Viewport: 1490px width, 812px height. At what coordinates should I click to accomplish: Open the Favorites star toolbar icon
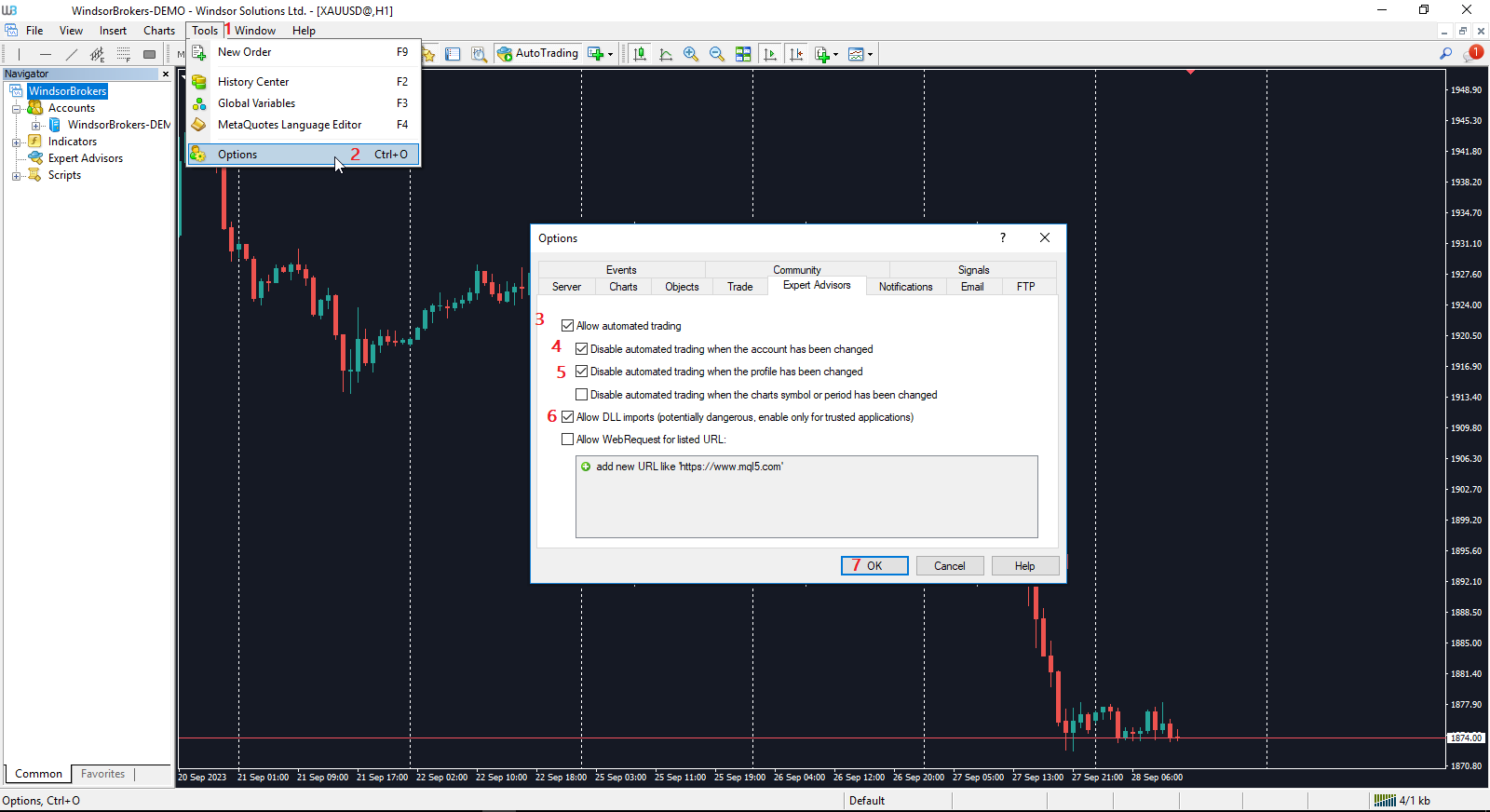(x=428, y=54)
